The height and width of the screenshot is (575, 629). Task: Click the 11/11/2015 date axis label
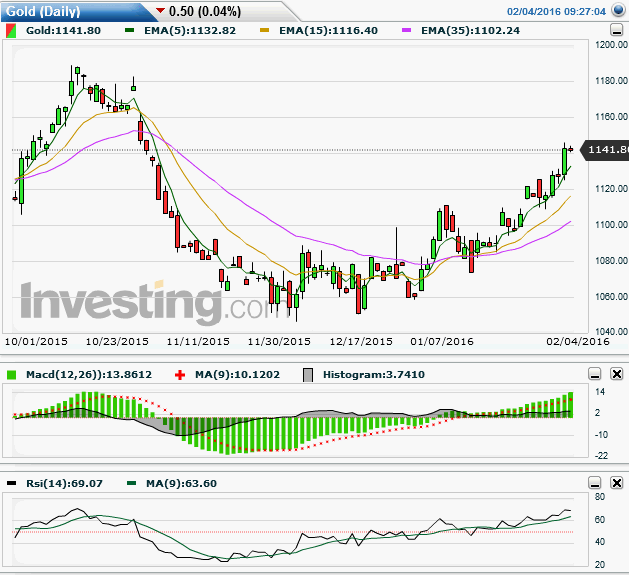[198, 341]
